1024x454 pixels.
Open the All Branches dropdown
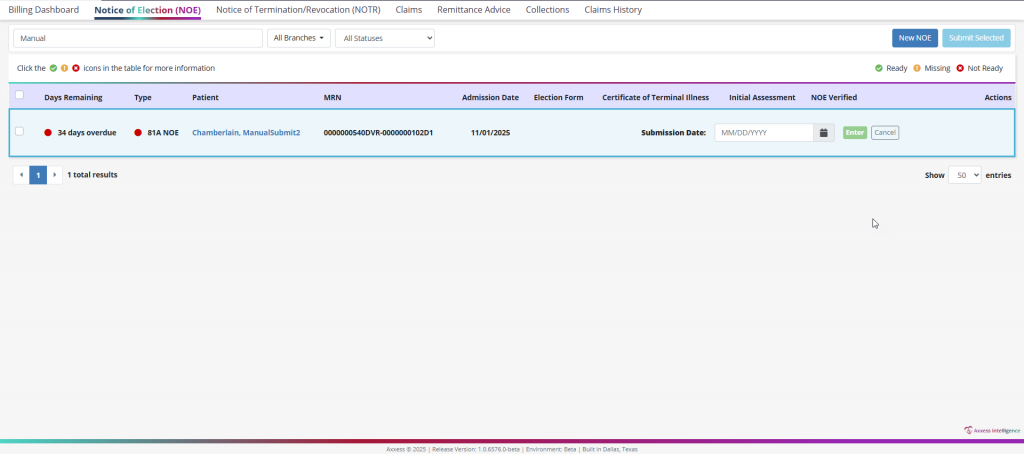coord(299,38)
